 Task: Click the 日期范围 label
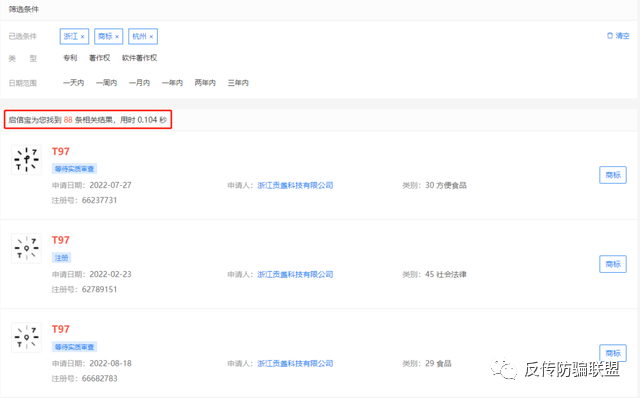(x=23, y=83)
